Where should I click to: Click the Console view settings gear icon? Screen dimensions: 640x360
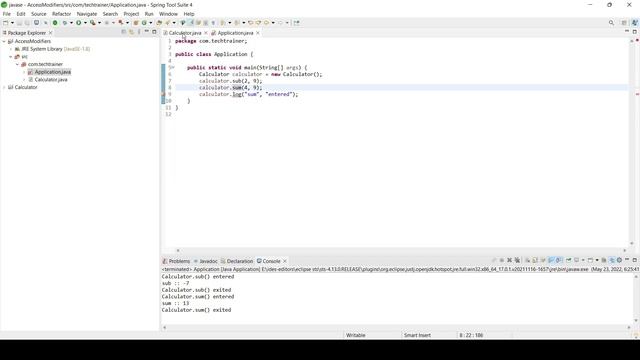[619, 260]
